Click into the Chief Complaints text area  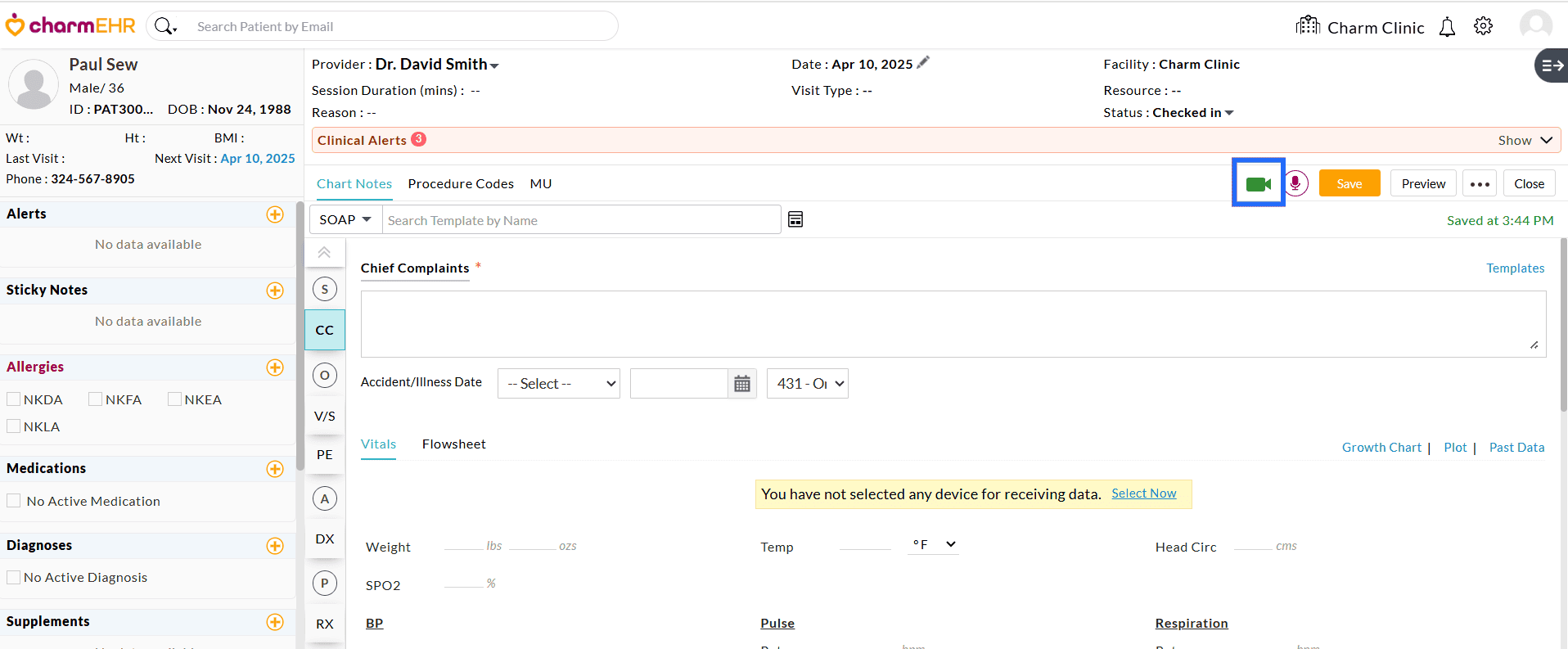click(x=953, y=323)
